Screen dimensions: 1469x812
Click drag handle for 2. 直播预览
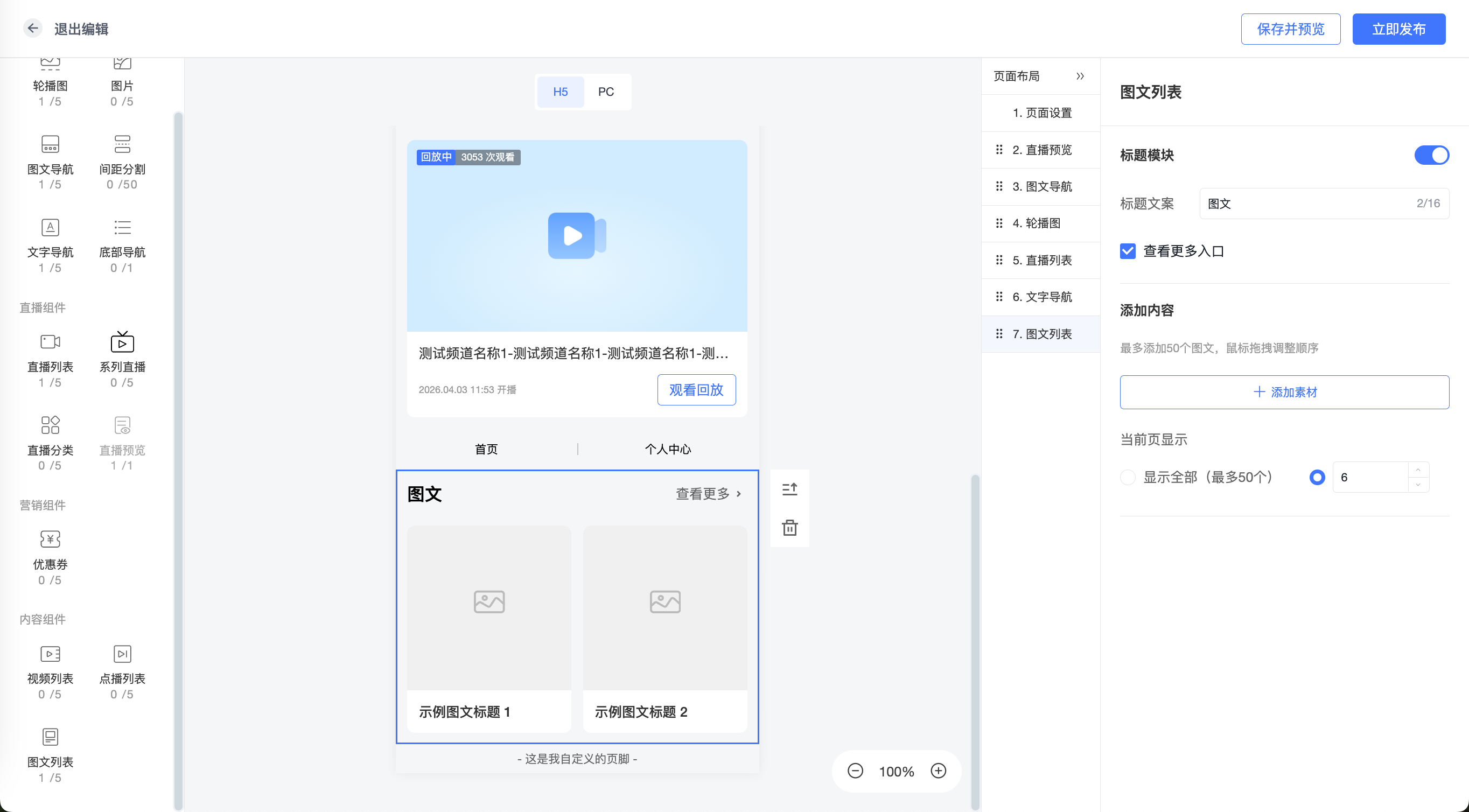click(x=999, y=149)
